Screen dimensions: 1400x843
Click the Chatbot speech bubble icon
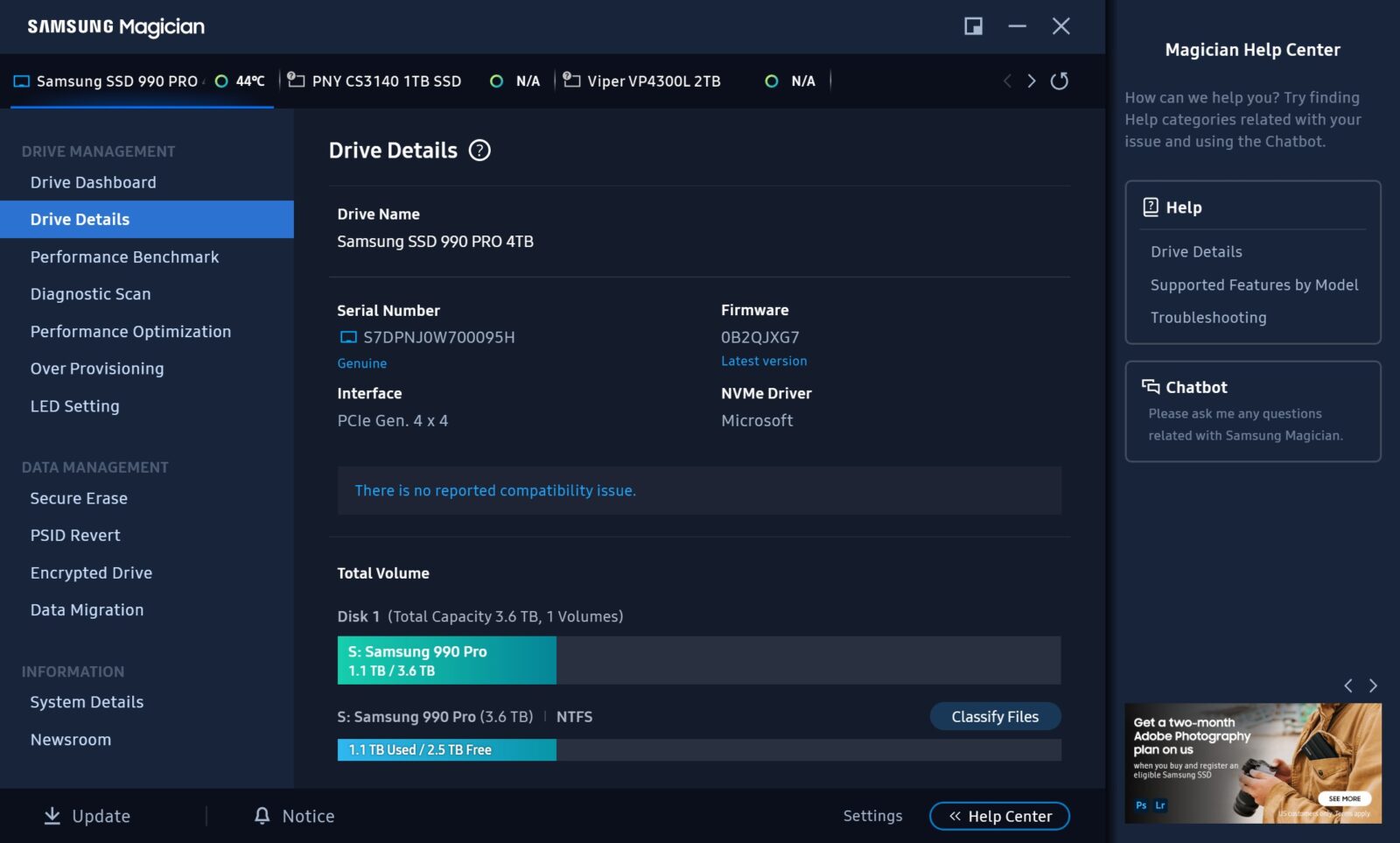coord(1150,387)
